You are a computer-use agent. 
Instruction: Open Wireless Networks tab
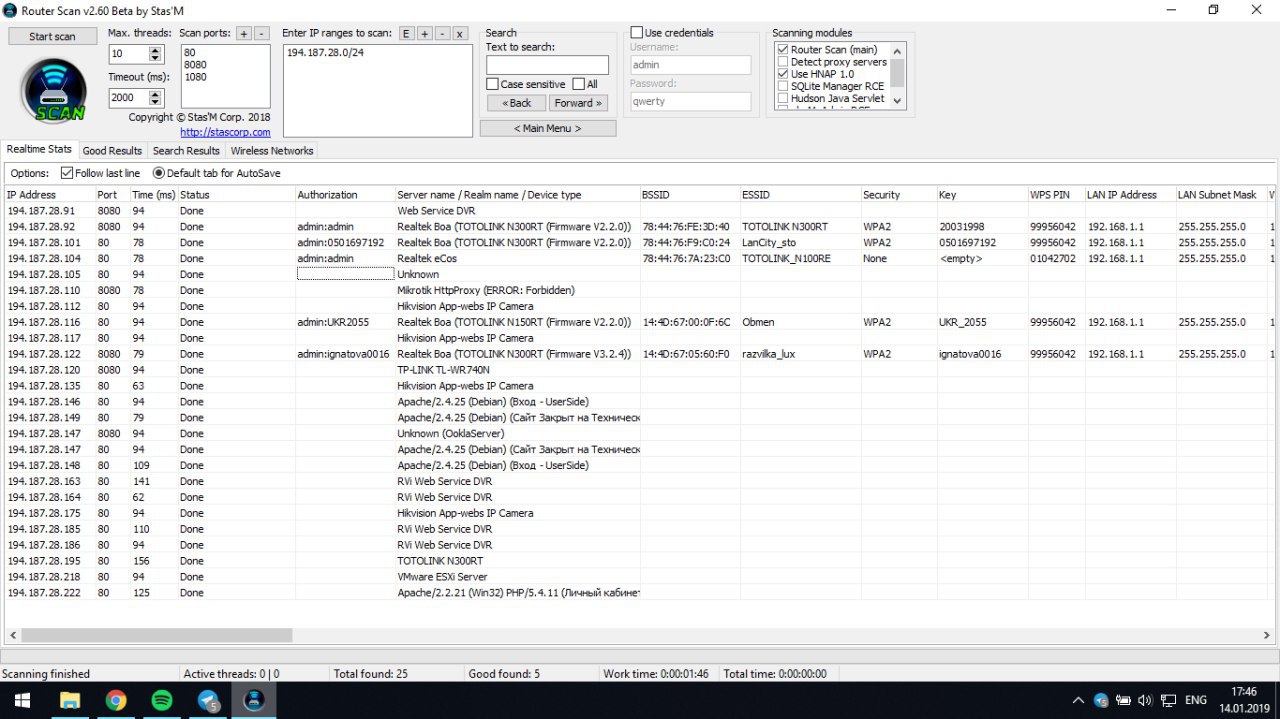coord(272,151)
